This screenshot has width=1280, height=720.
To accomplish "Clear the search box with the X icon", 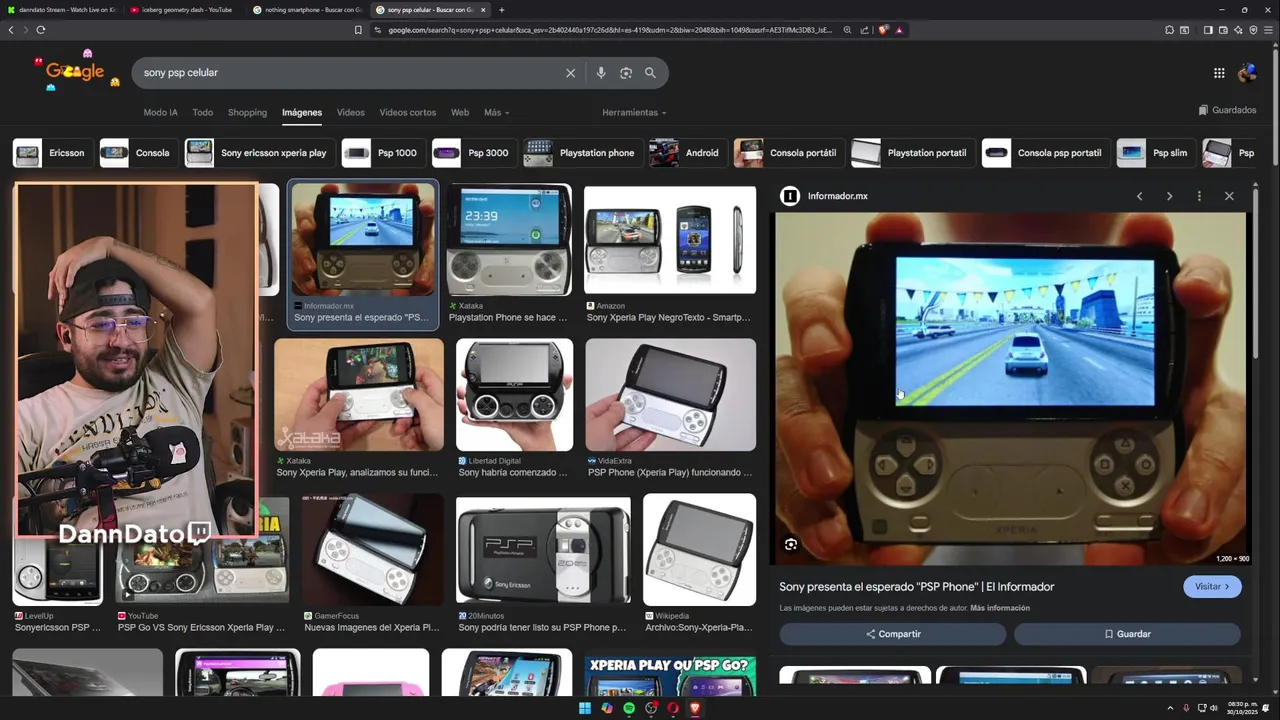I will pos(571,73).
